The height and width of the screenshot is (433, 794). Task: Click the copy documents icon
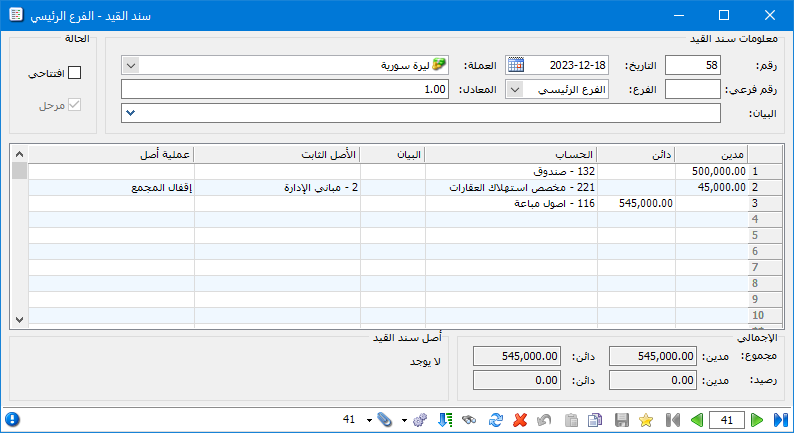point(595,420)
